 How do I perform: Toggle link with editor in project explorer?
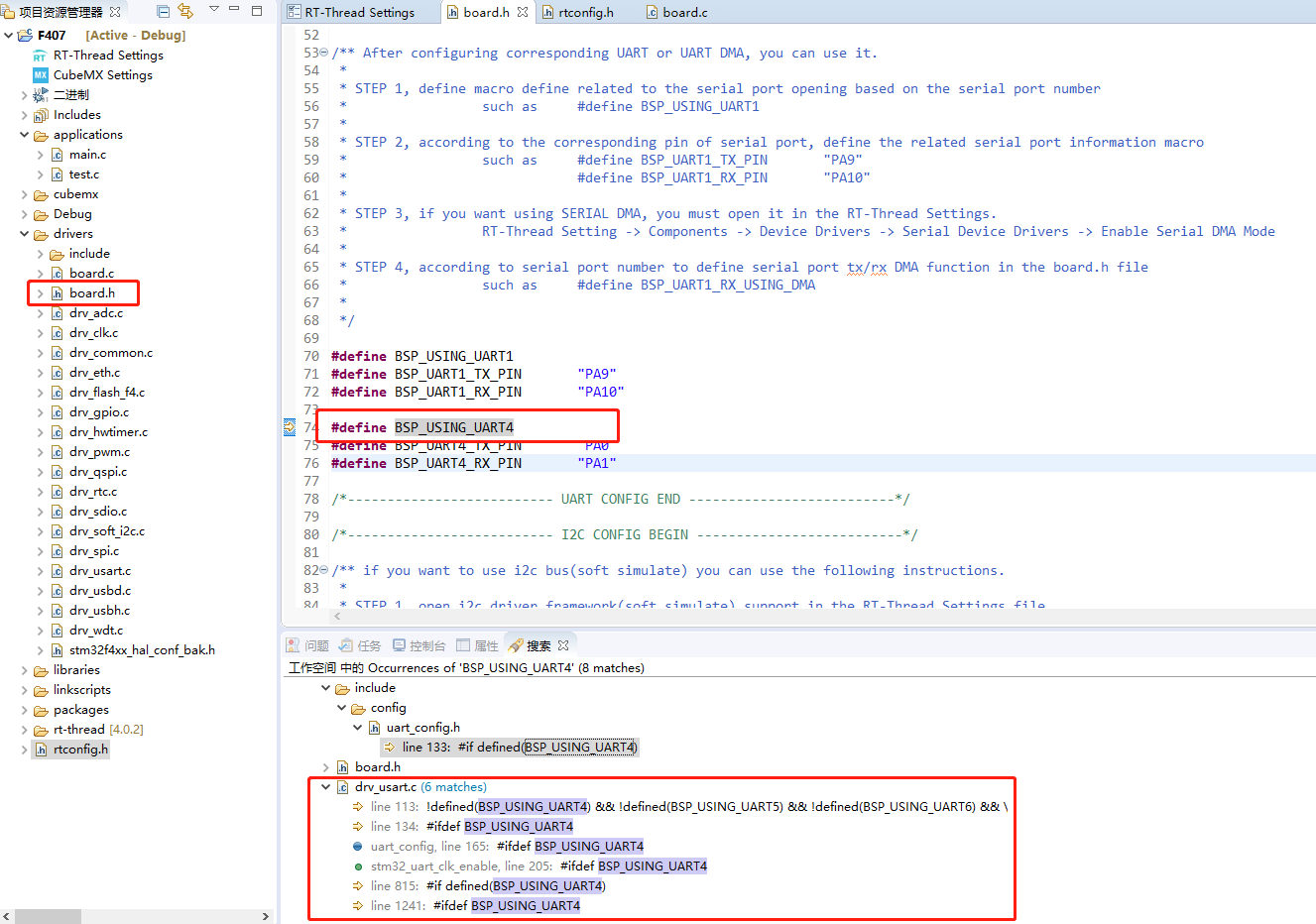[x=185, y=11]
